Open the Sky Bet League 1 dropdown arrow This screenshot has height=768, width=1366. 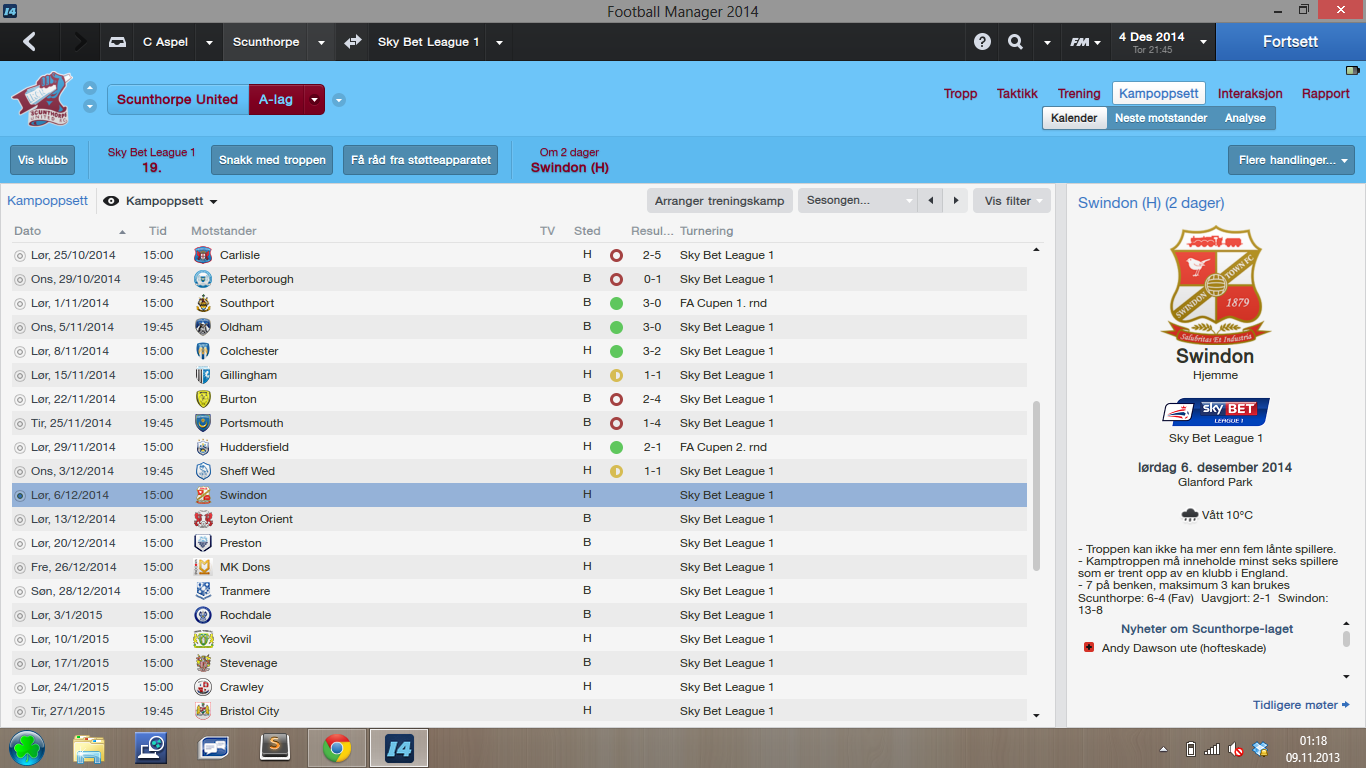pyautogui.click(x=499, y=43)
